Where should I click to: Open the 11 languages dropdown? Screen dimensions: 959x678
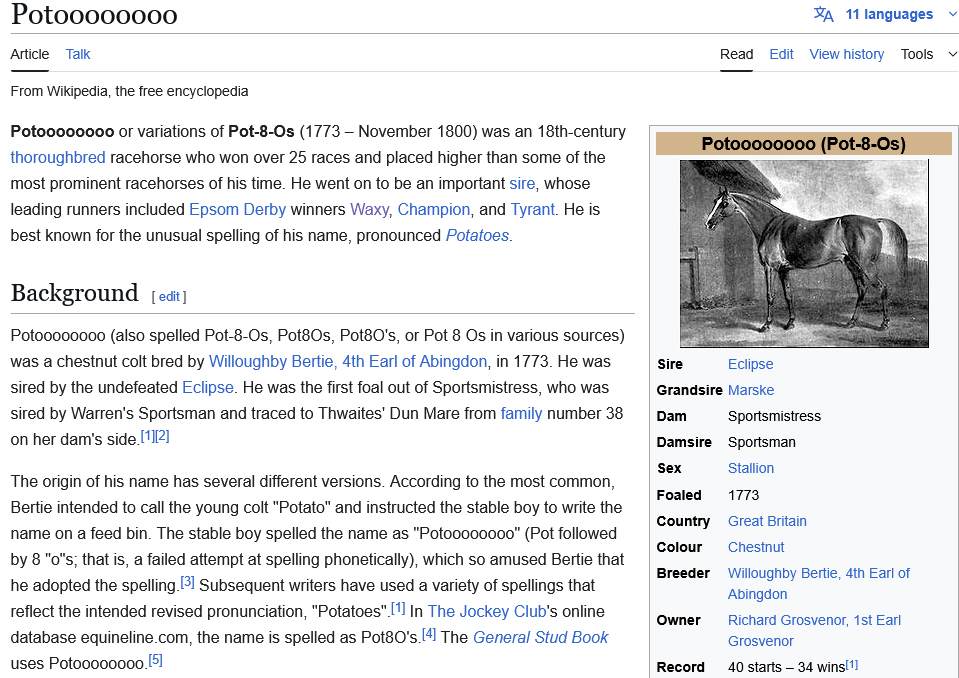[889, 14]
